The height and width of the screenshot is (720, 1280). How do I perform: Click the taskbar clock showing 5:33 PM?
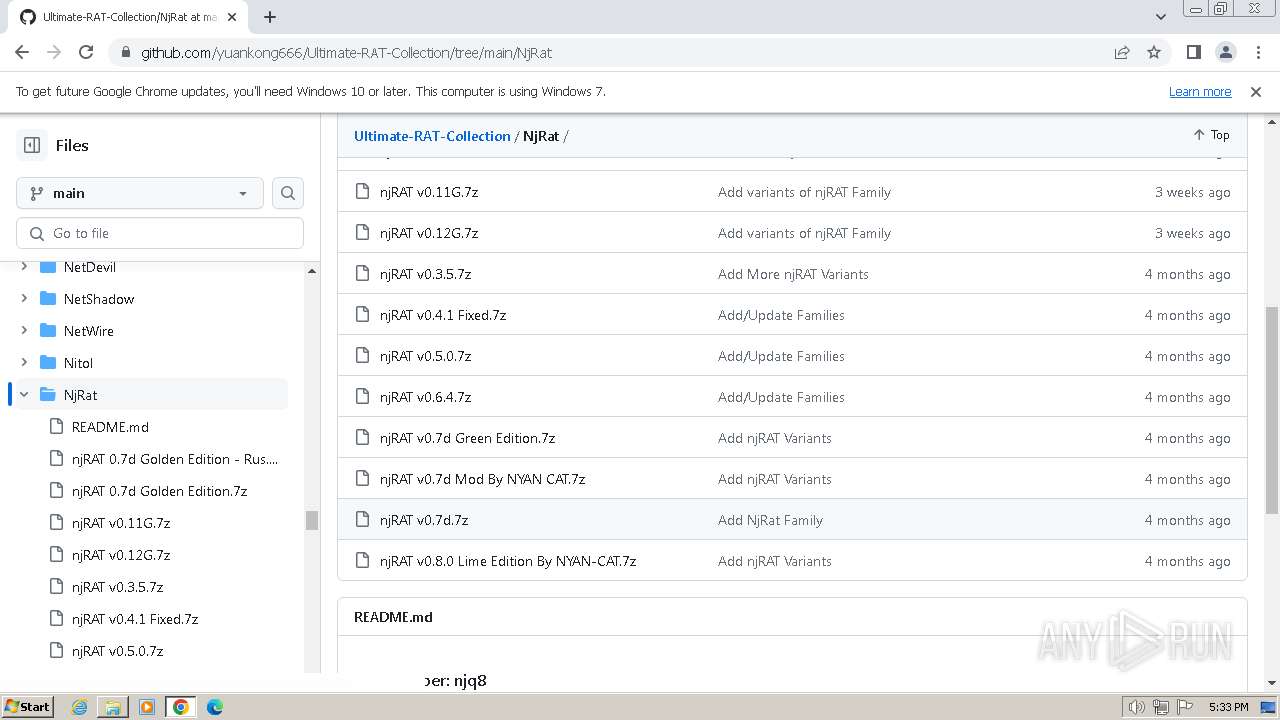(x=1228, y=707)
